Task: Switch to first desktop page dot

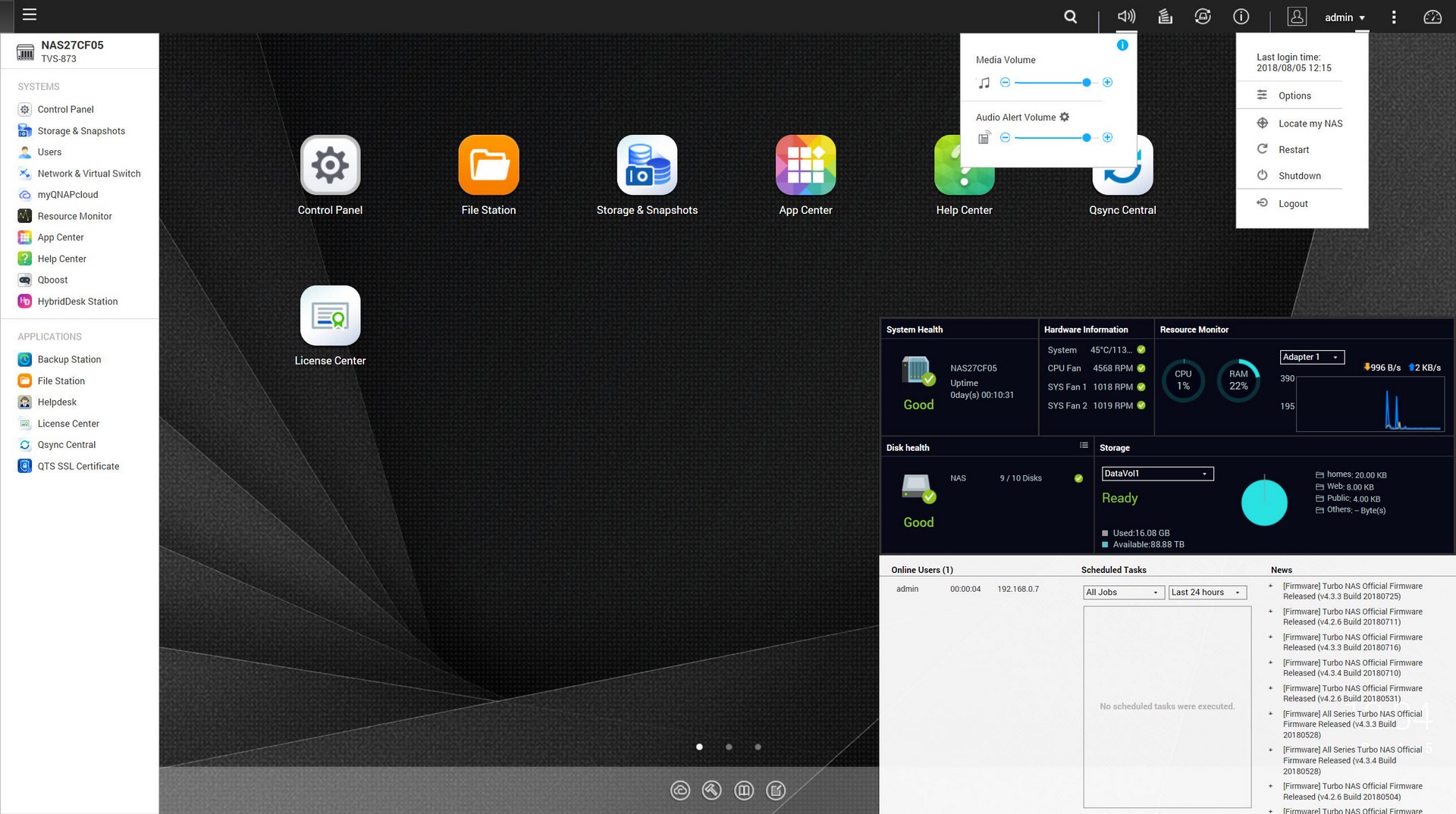Action: (699, 747)
